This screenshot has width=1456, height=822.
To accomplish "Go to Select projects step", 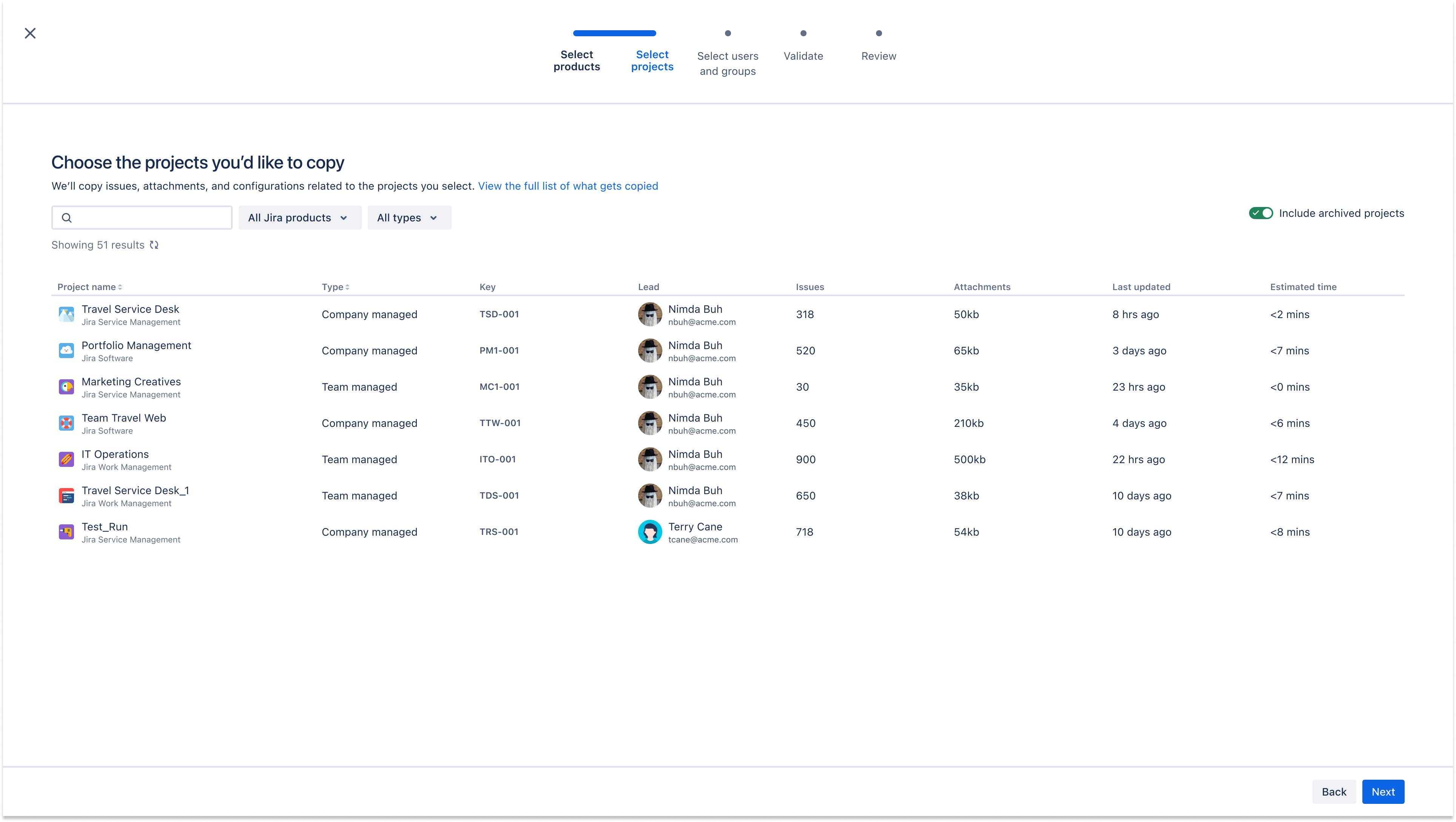I will pos(652,60).
